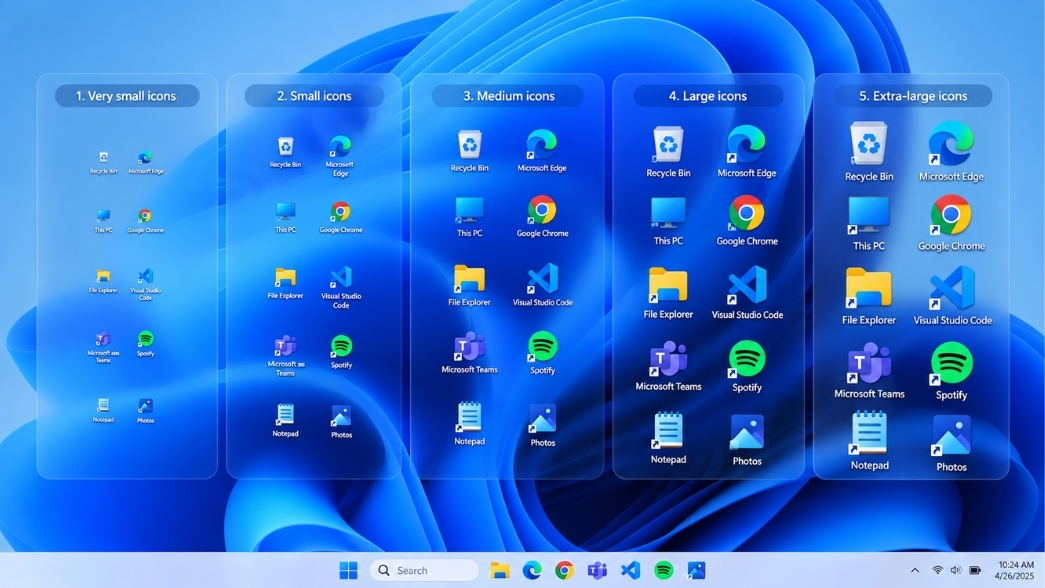The width and height of the screenshot is (1045, 588).
Task: Select Google Chrome in the Medium icons panel
Action: [542, 216]
